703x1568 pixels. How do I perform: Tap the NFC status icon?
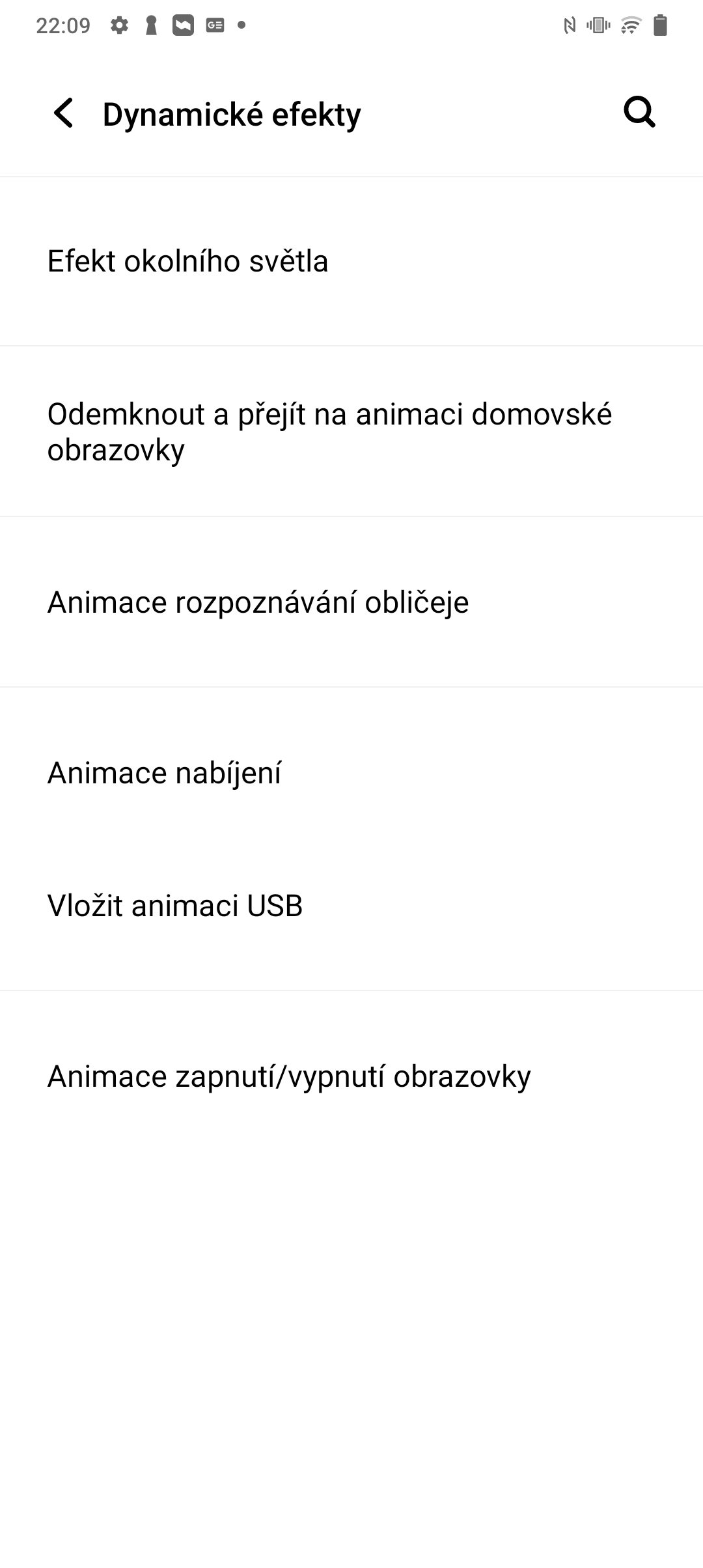(x=570, y=26)
